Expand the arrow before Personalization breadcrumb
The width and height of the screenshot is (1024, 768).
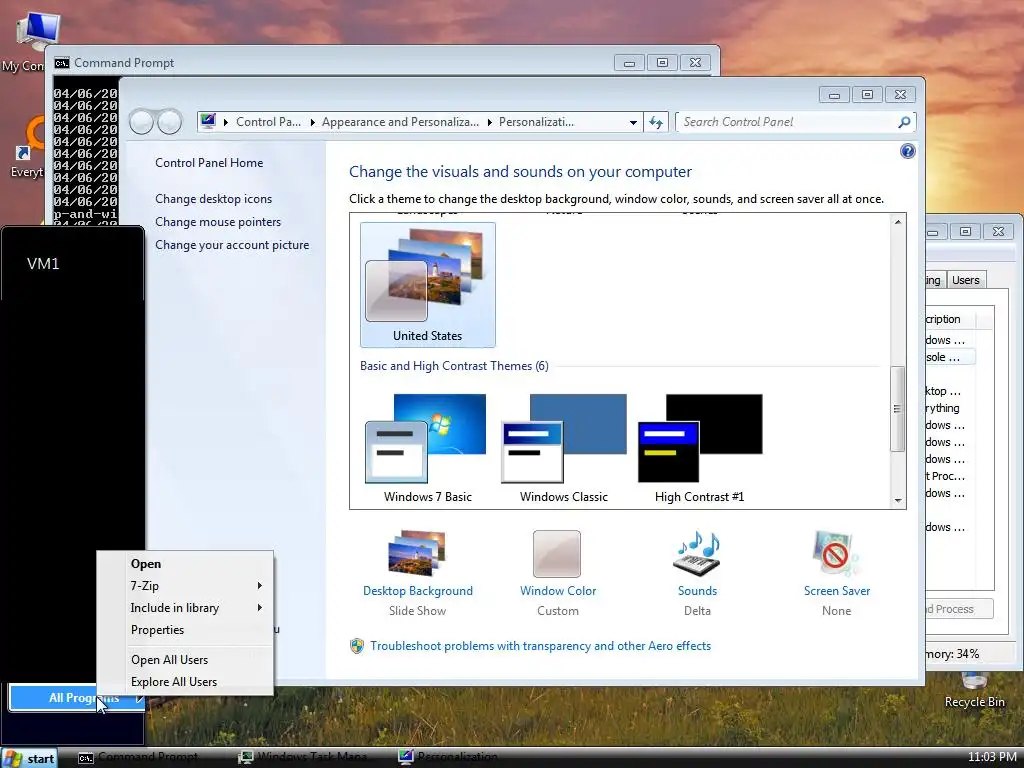[490, 122]
